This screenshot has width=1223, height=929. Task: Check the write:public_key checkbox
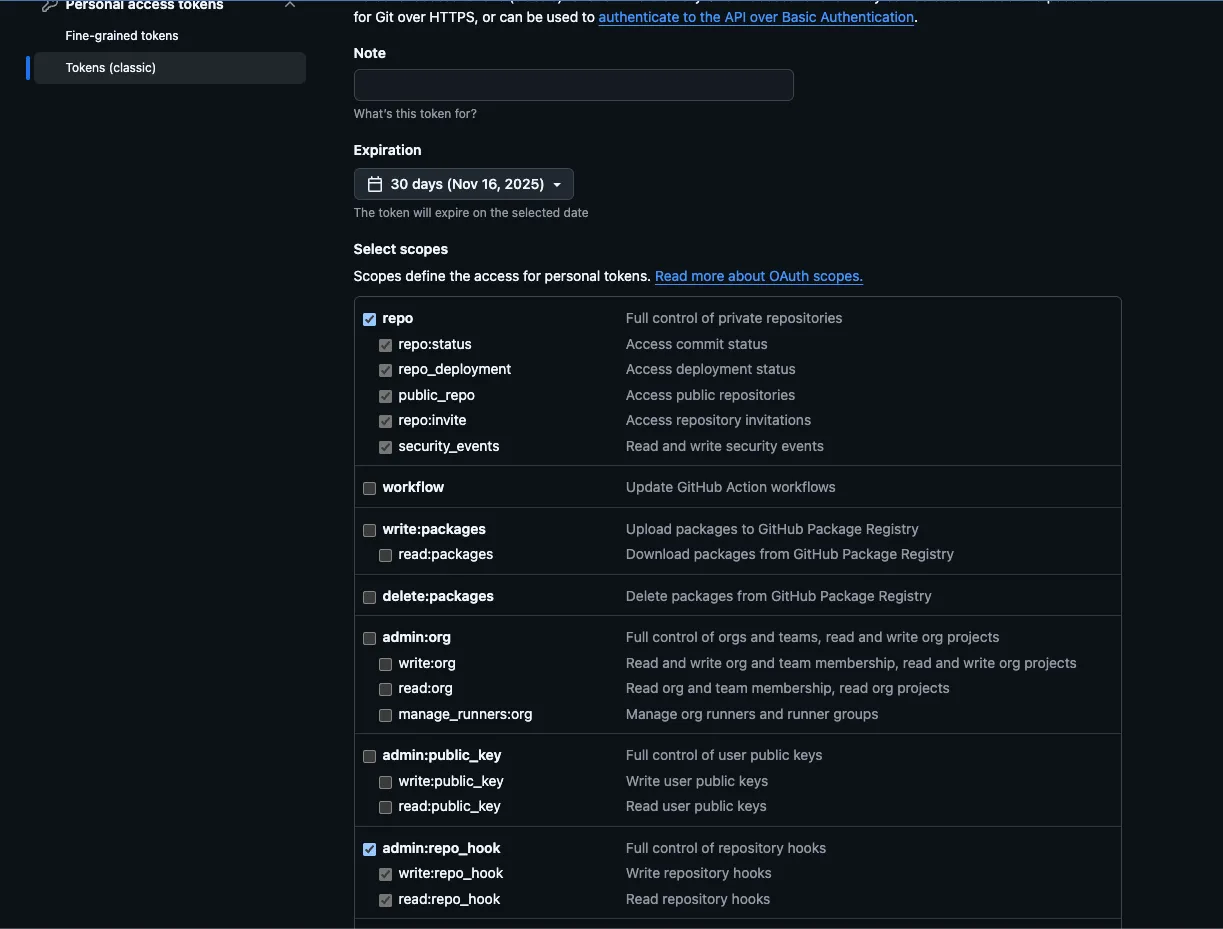click(x=385, y=782)
